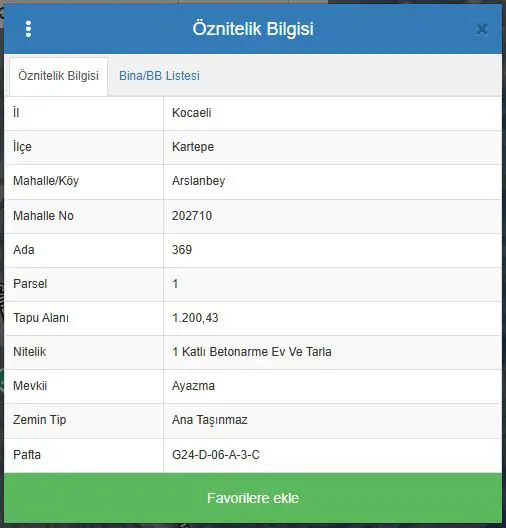This screenshot has width=506, height=528.
Task: Click the Parsel value 1
Action: 175,284
